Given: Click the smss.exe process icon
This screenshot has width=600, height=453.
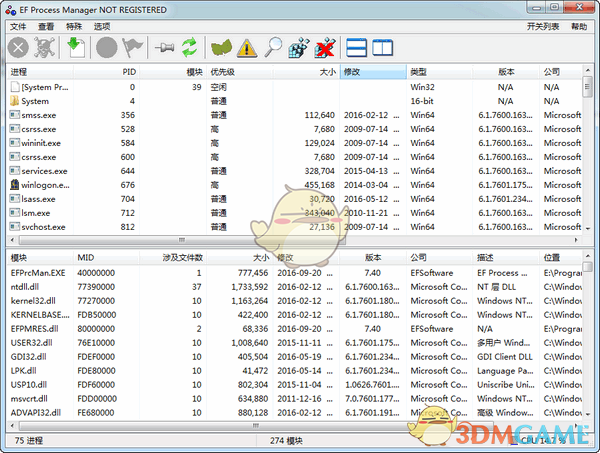Looking at the screenshot, I should point(15,115).
